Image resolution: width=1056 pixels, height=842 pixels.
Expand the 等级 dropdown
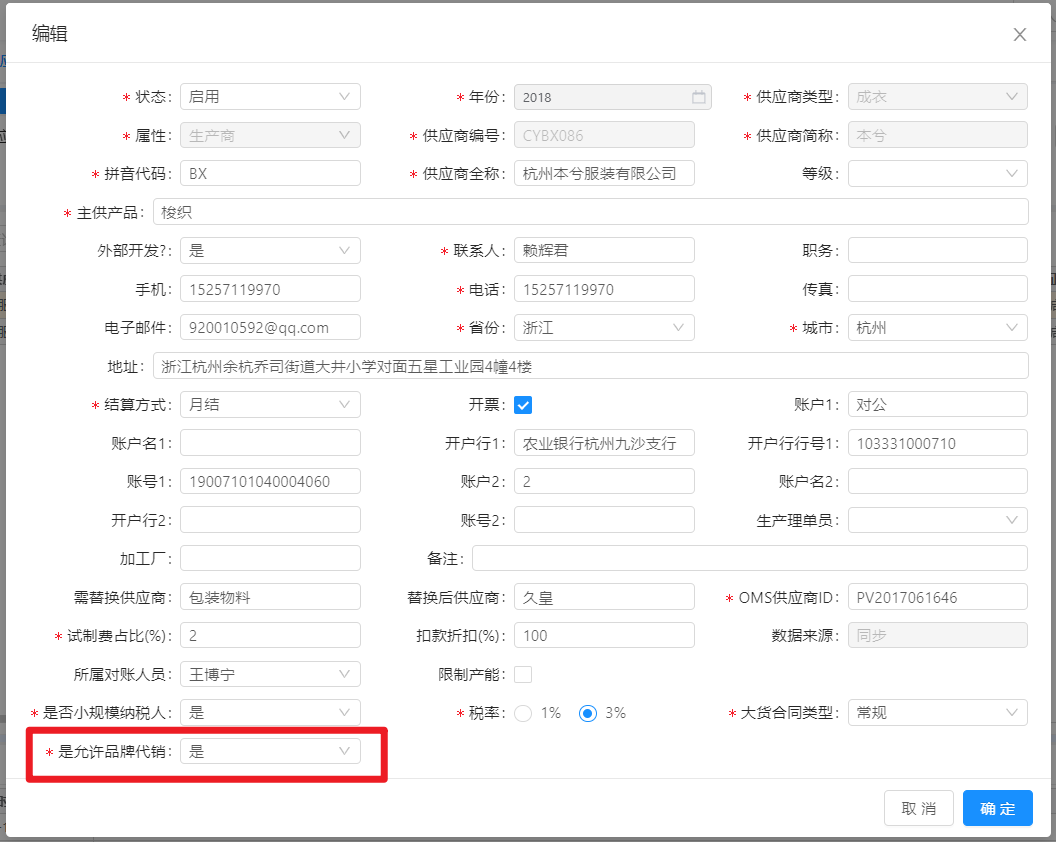pyautogui.click(x=937, y=173)
